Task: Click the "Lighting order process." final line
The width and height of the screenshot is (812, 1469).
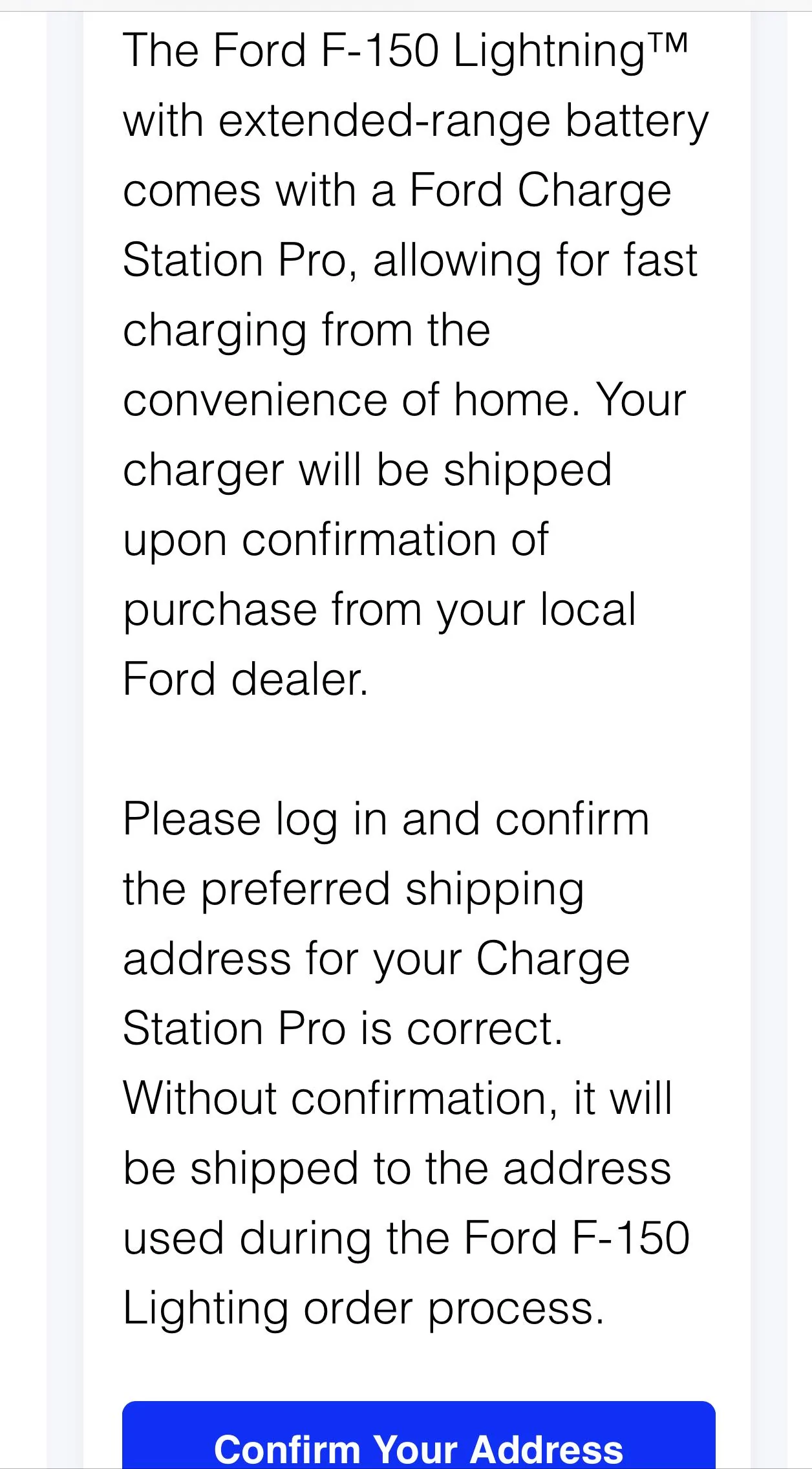Action: pos(363,1309)
